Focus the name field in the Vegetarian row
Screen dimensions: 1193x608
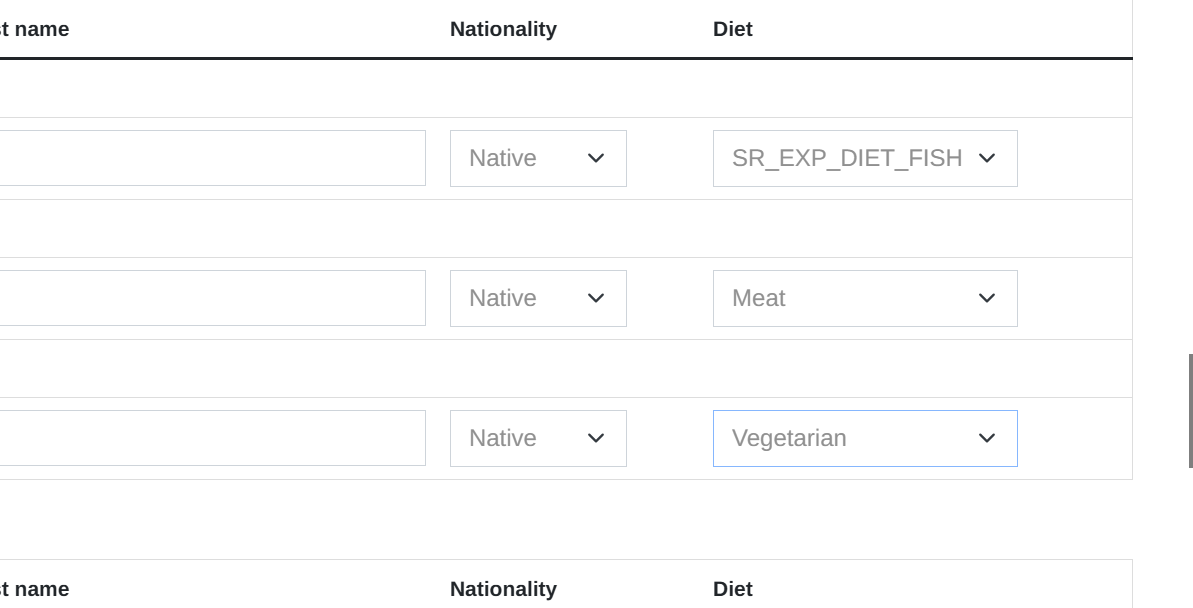click(x=212, y=438)
